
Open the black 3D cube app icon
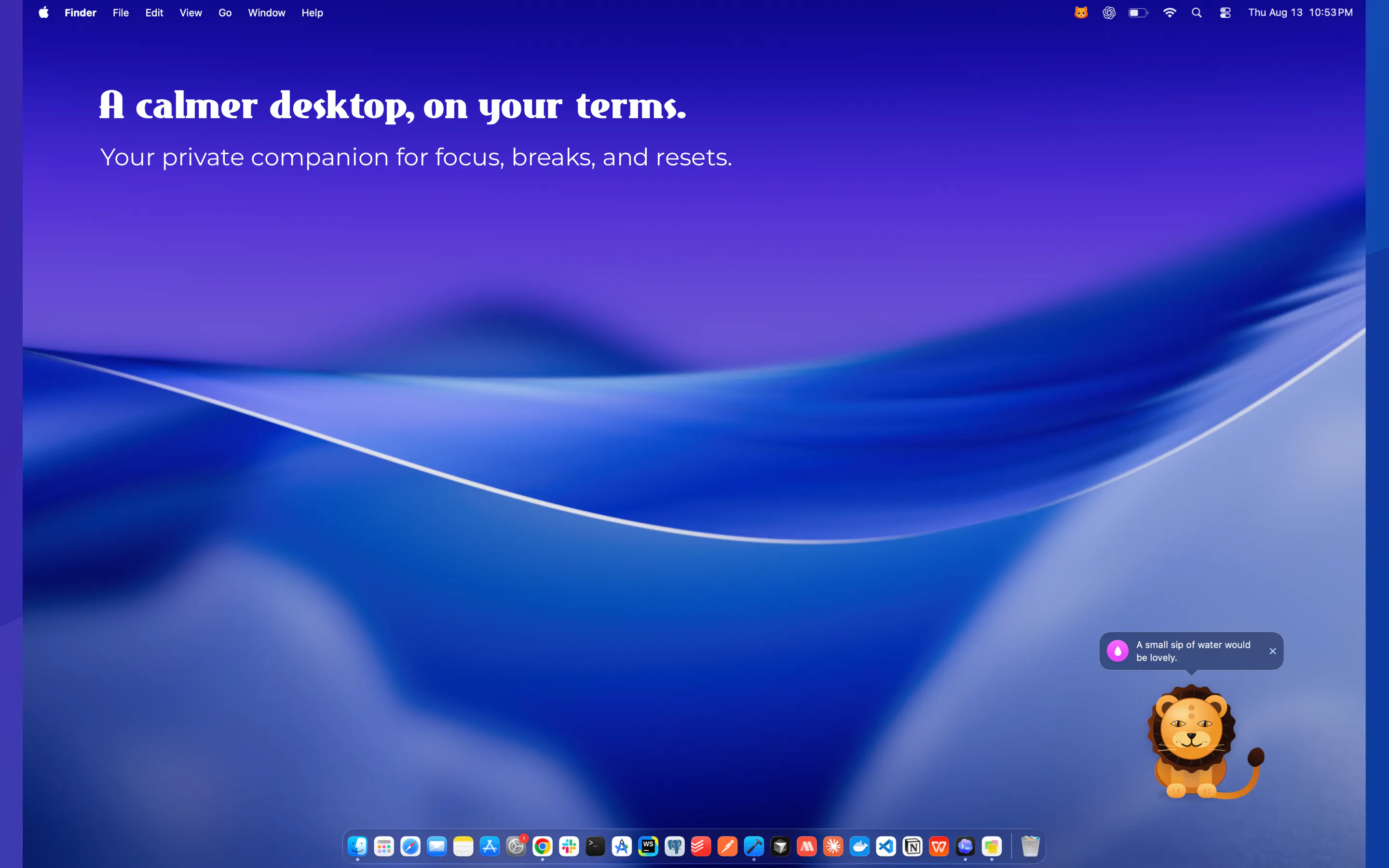coord(780,846)
